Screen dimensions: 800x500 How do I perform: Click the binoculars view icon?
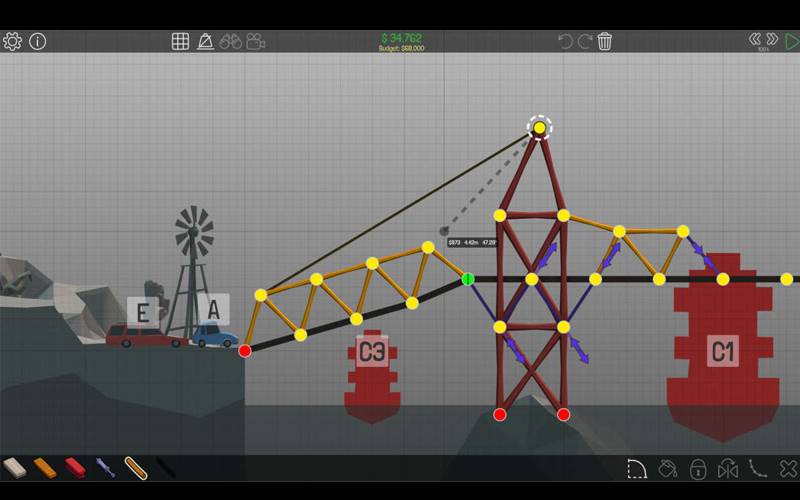click(231, 41)
